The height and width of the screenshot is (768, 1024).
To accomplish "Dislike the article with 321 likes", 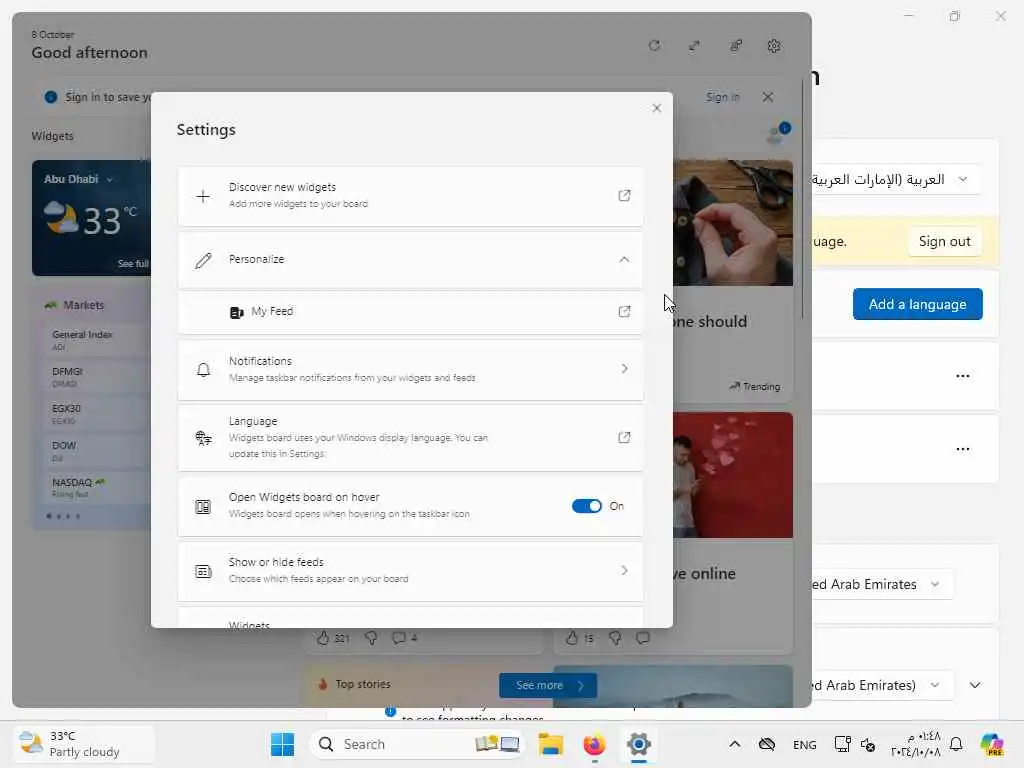I will coord(371,638).
